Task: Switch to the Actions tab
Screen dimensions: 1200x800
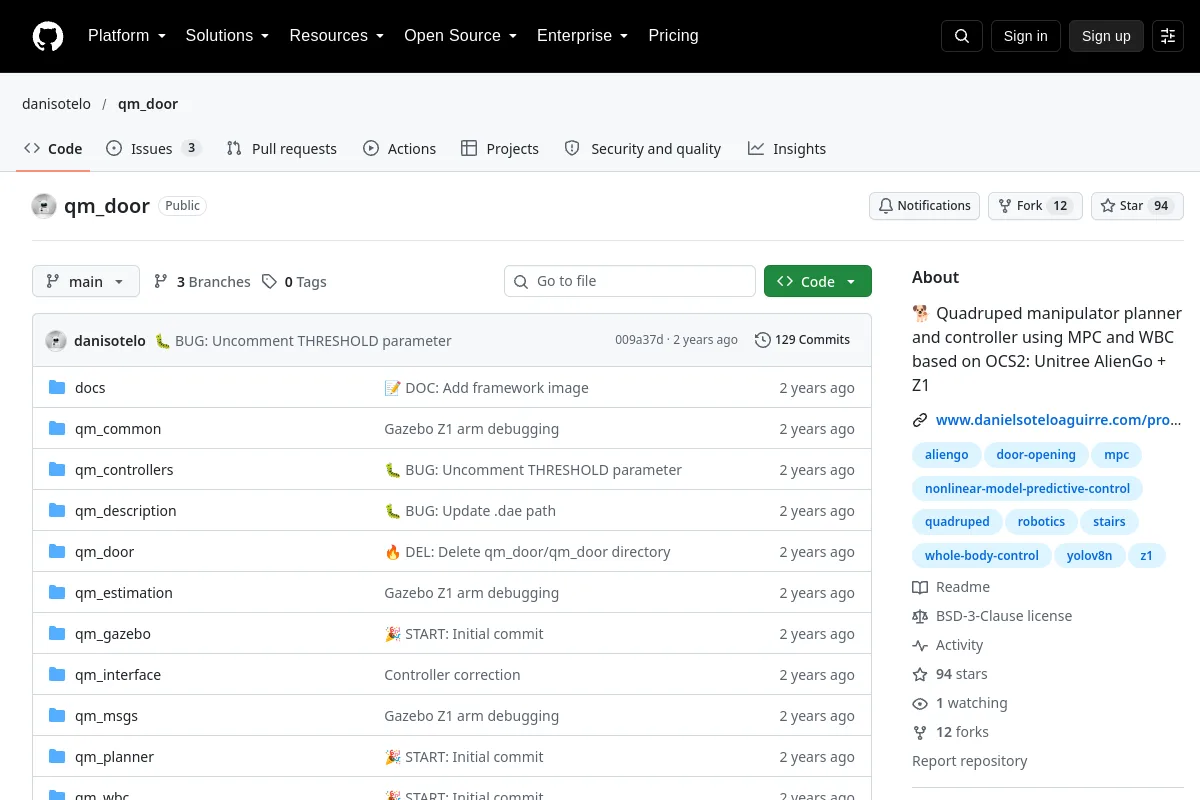Action: click(400, 148)
